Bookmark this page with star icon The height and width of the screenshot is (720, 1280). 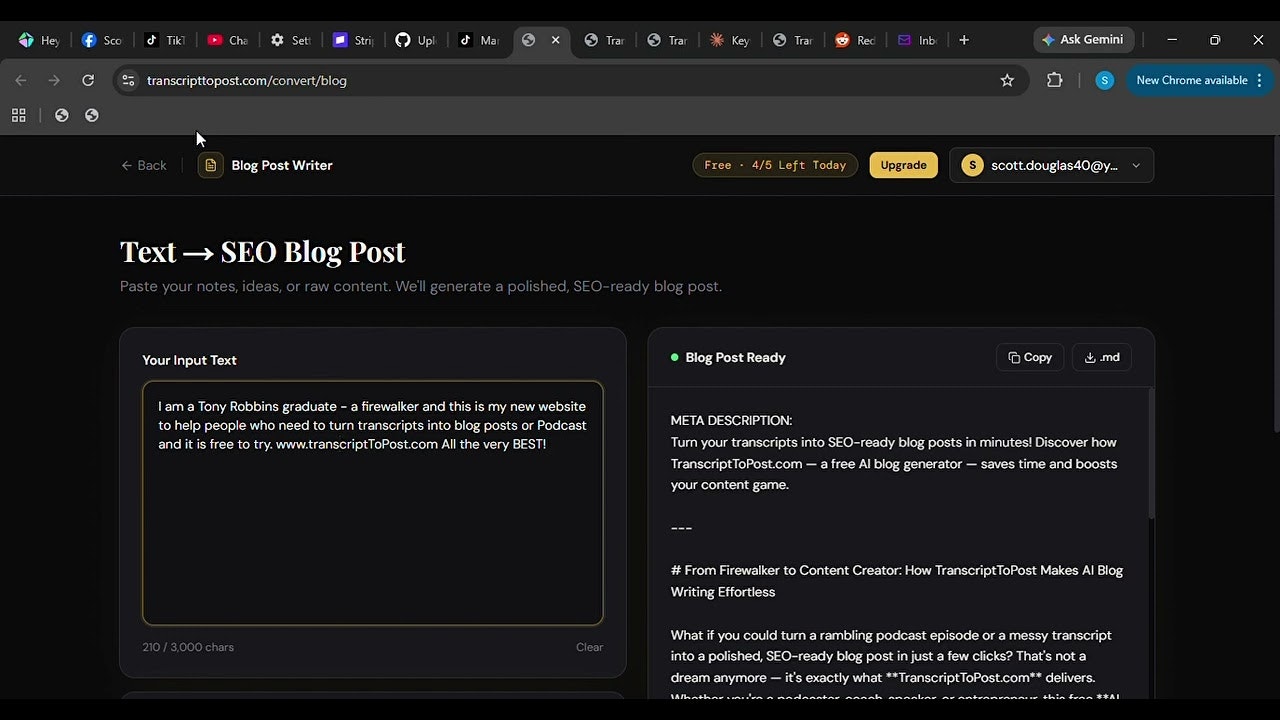coord(1007,80)
